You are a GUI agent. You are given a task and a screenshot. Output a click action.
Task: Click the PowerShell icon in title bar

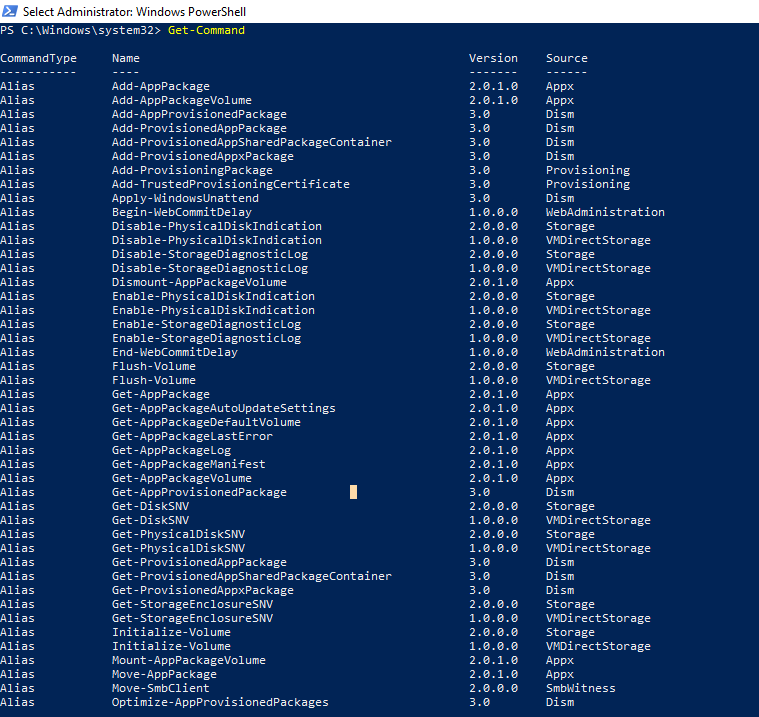coord(10,11)
